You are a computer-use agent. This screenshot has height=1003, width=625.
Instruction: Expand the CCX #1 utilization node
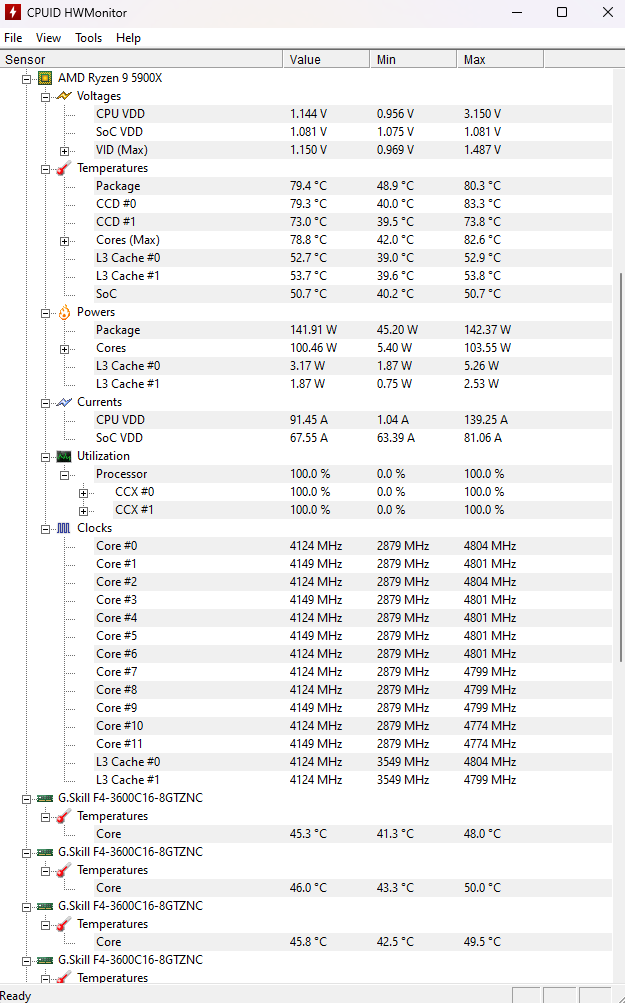84,511
